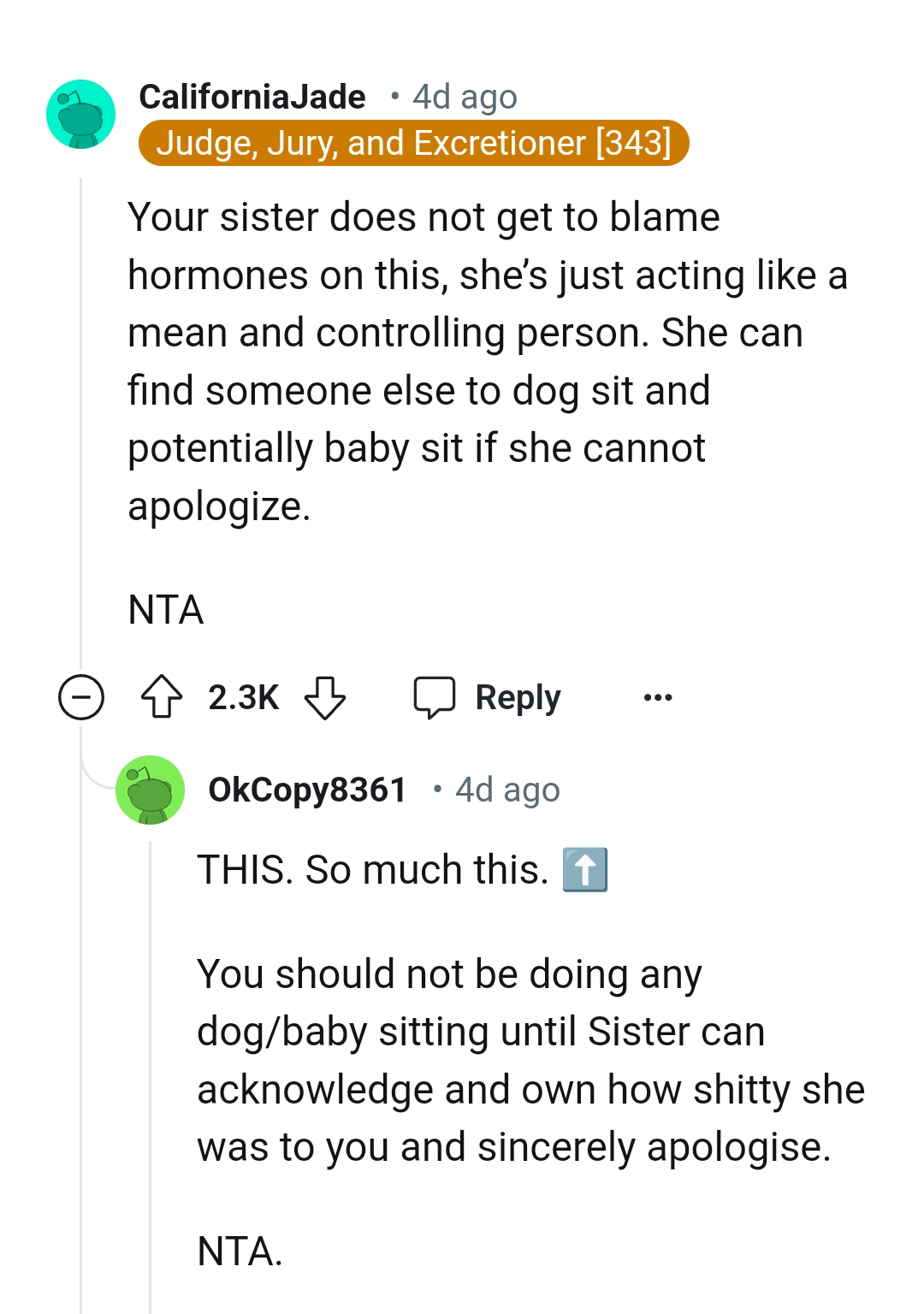Open the three-dot more options menu
This screenshot has width=924, height=1314.
(658, 697)
